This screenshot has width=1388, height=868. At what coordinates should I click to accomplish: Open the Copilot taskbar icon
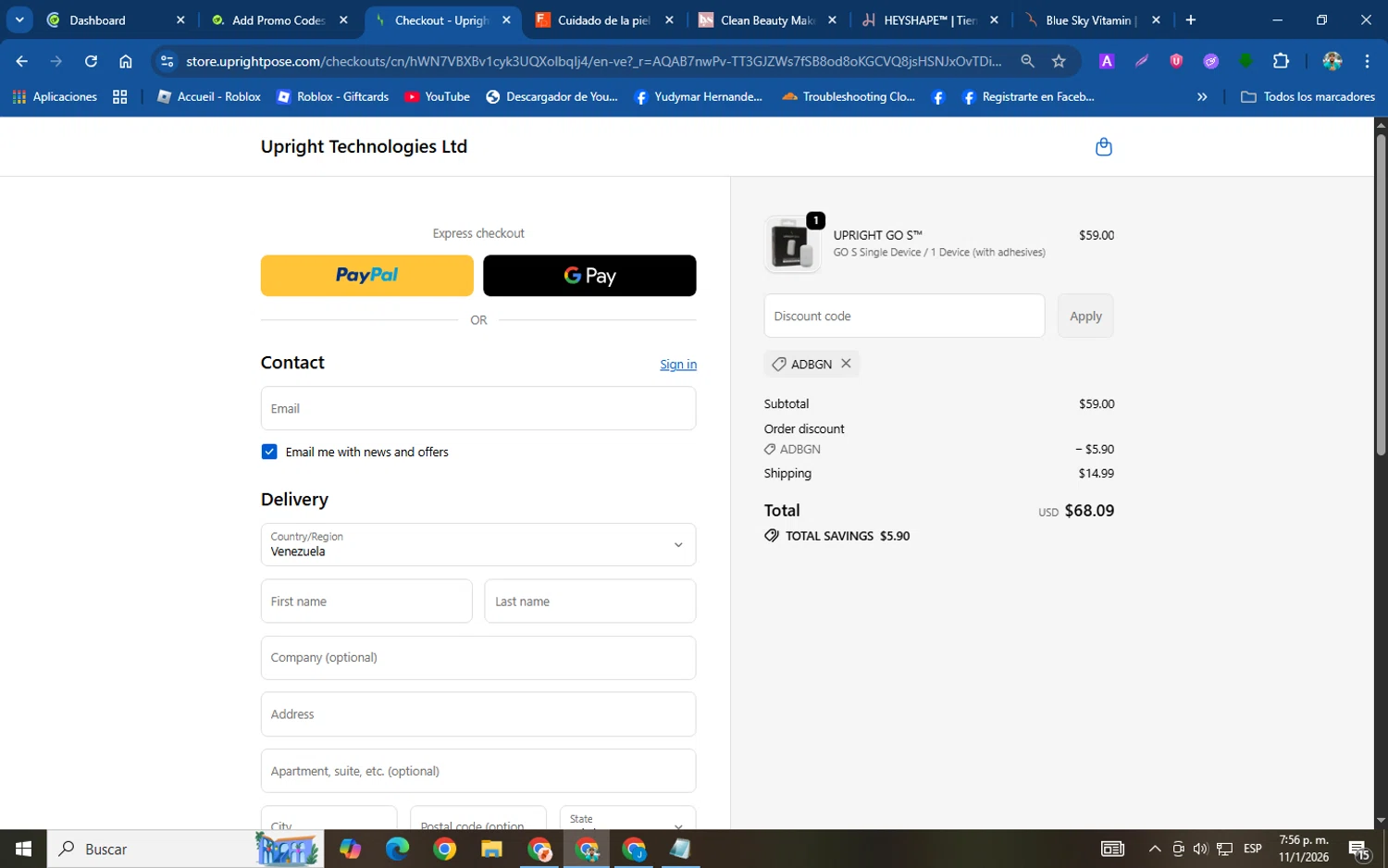pyautogui.click(x=350, y=849)
